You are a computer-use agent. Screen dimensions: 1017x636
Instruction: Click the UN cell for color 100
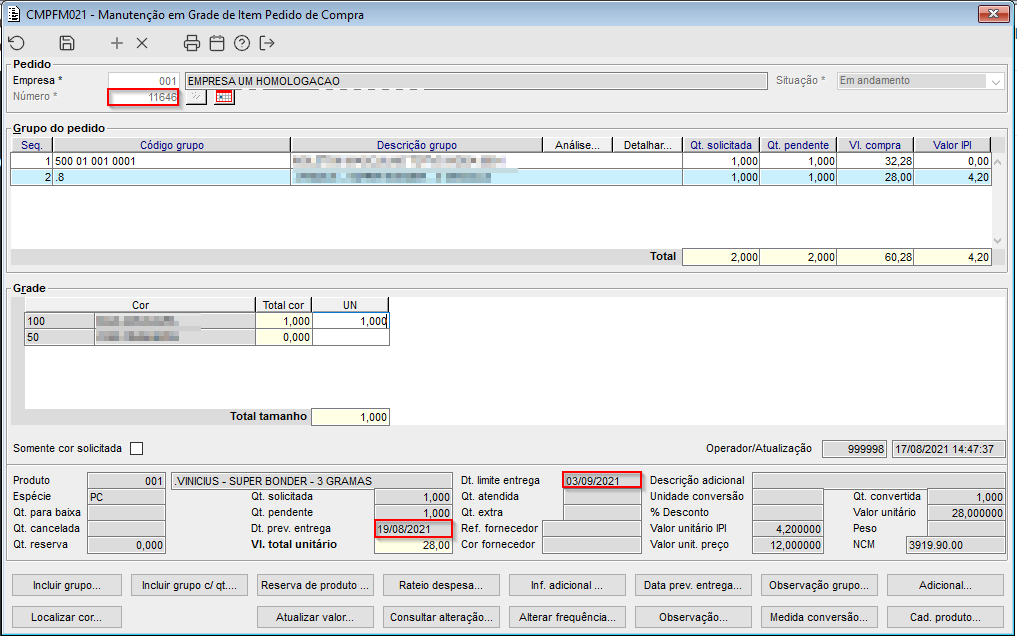350,321
